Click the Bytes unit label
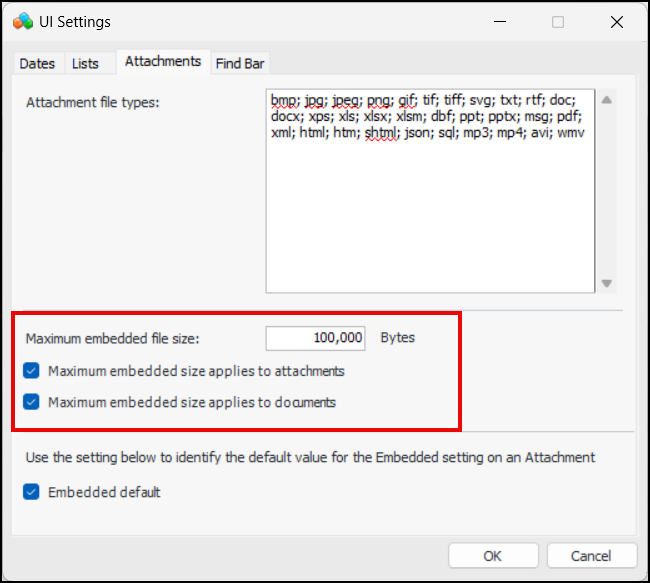Viewport: 650px width, 583px height. click(397, 338)
